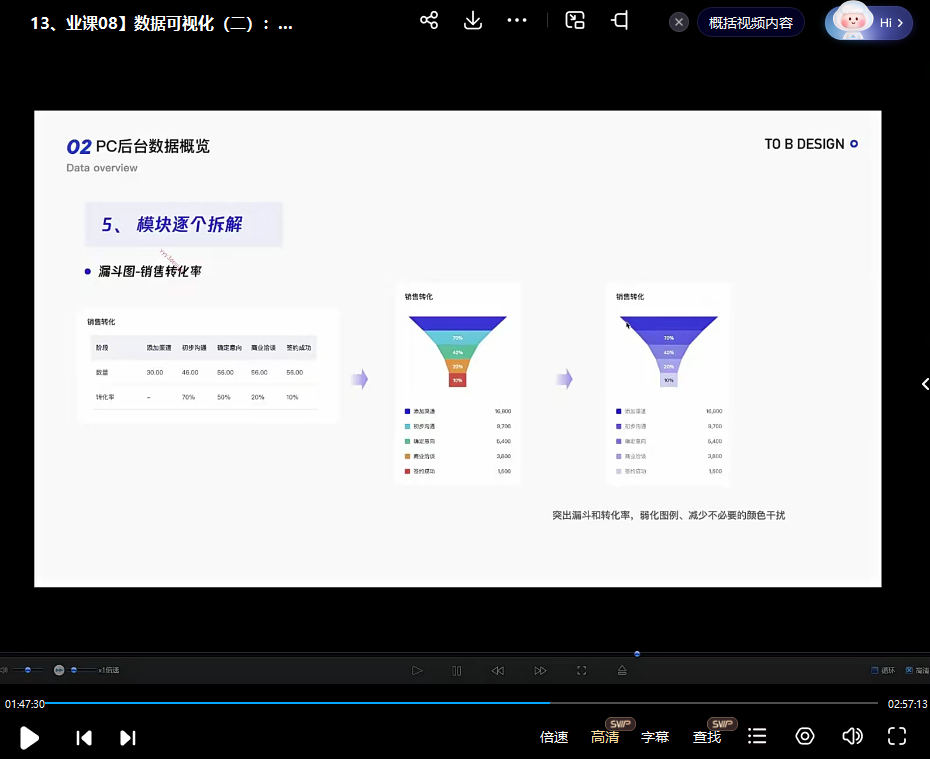Skip to the next video
Viewport: 930px width, 759px height.
(x=127, y=737)
